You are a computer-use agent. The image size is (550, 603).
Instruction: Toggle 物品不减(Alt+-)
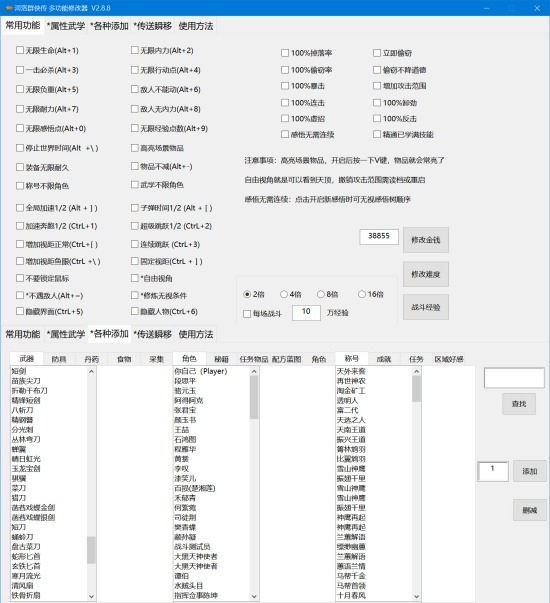(x=135, y=166)
